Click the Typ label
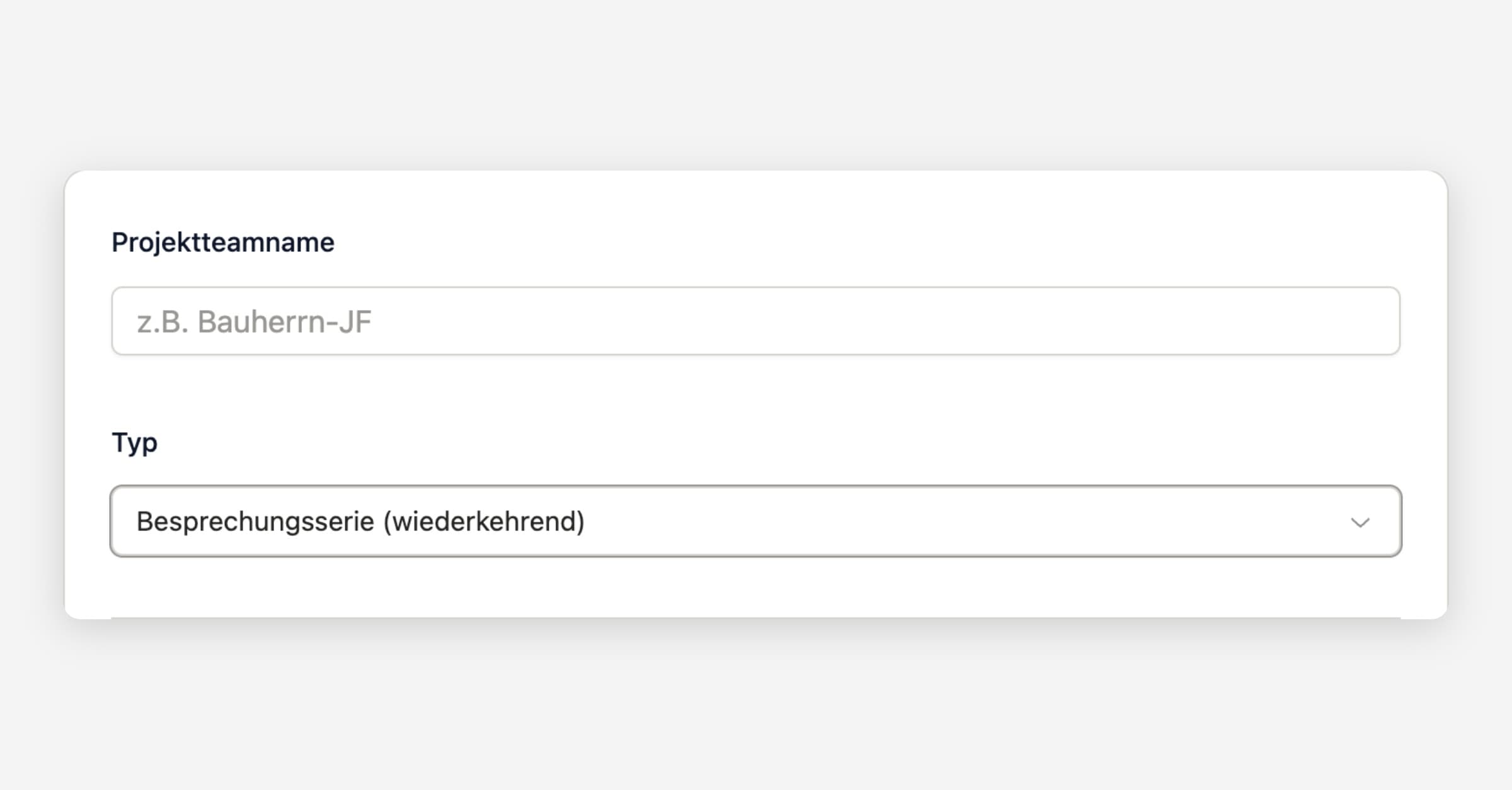The height and width of the screenshot is (790, 1512). pos(134,442)
